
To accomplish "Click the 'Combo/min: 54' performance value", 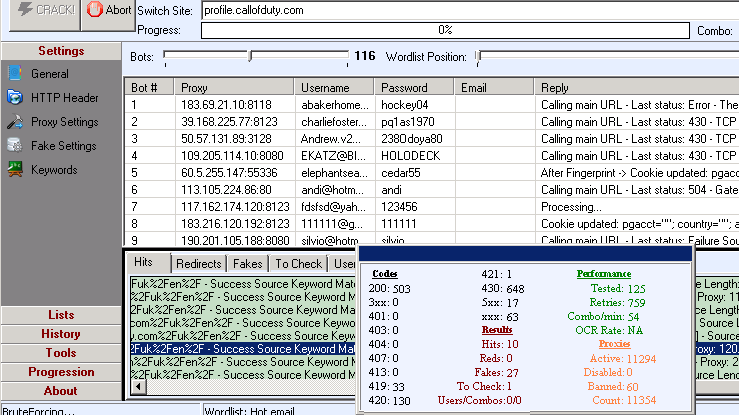I will [603, 317].
